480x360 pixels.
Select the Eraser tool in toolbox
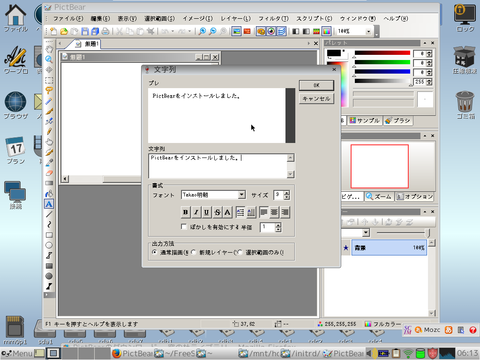[x=49, y=173]
